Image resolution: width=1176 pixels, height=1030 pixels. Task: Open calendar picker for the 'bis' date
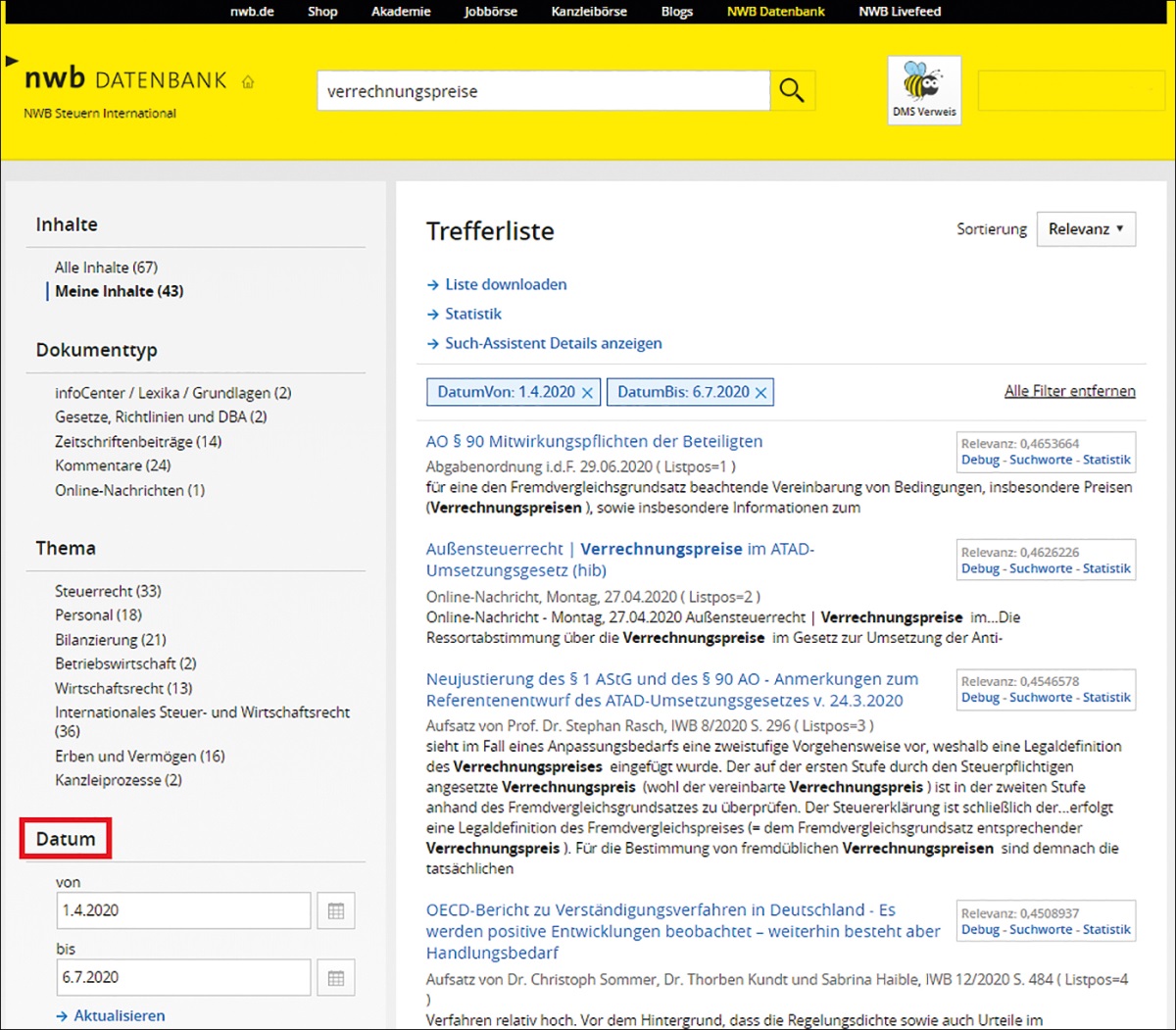[x=336, y=977]
